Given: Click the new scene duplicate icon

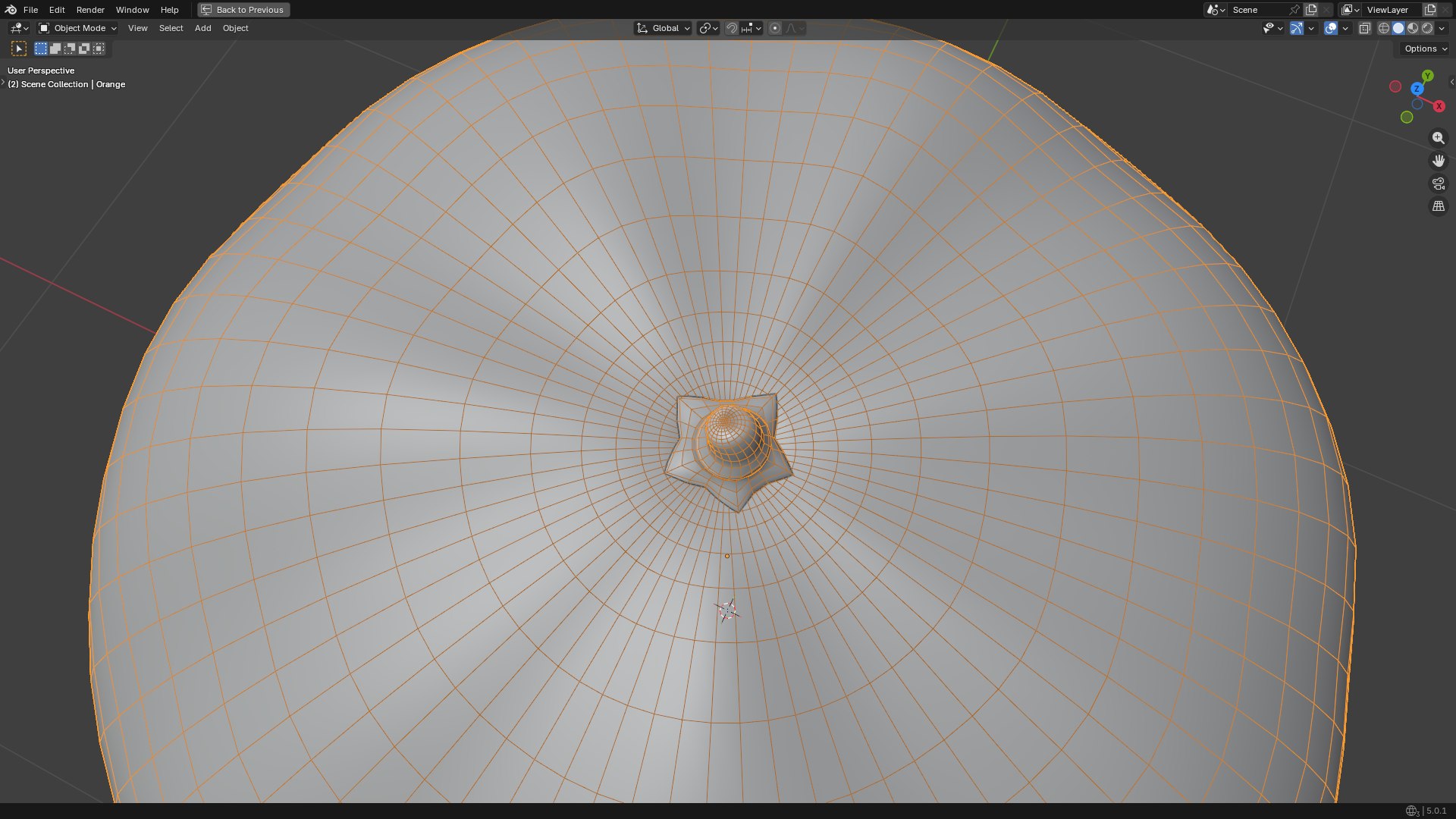Looking at the screenshot, I should tap(1311, 10).
